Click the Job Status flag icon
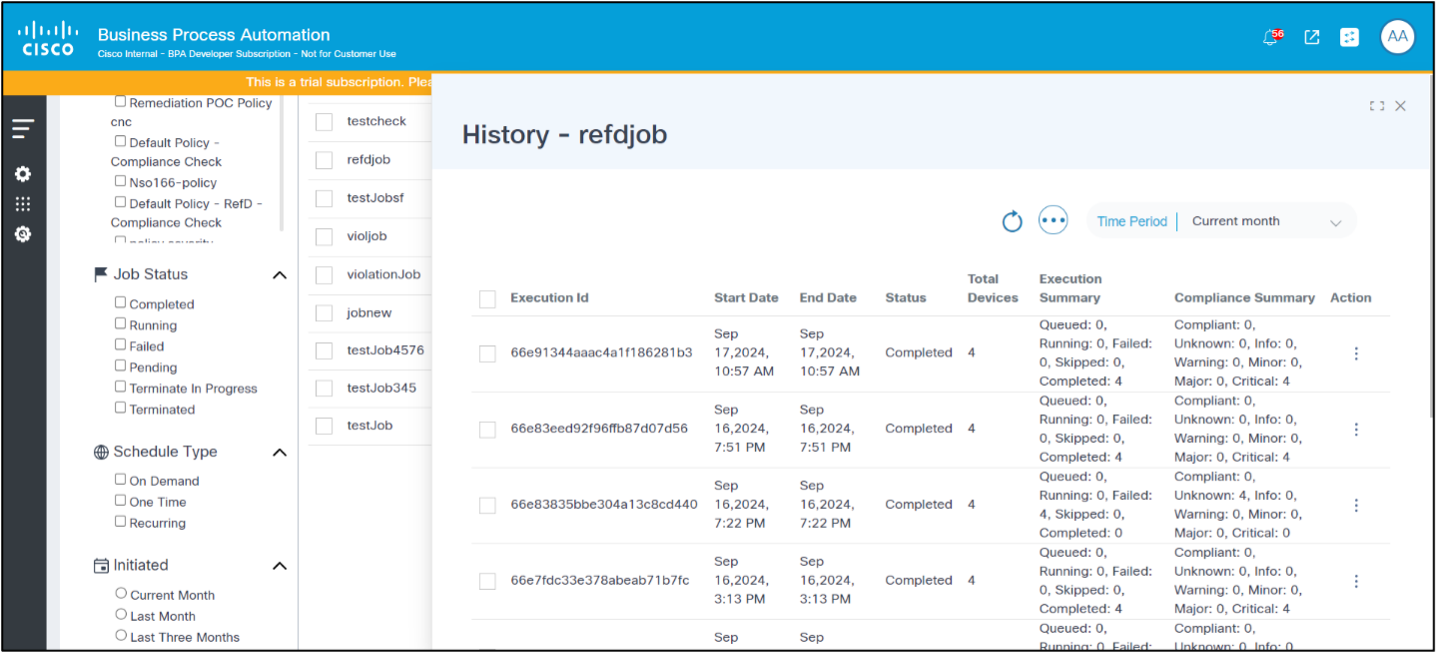The width and height of the screenshot is (1439, 656). pos(101,274)
